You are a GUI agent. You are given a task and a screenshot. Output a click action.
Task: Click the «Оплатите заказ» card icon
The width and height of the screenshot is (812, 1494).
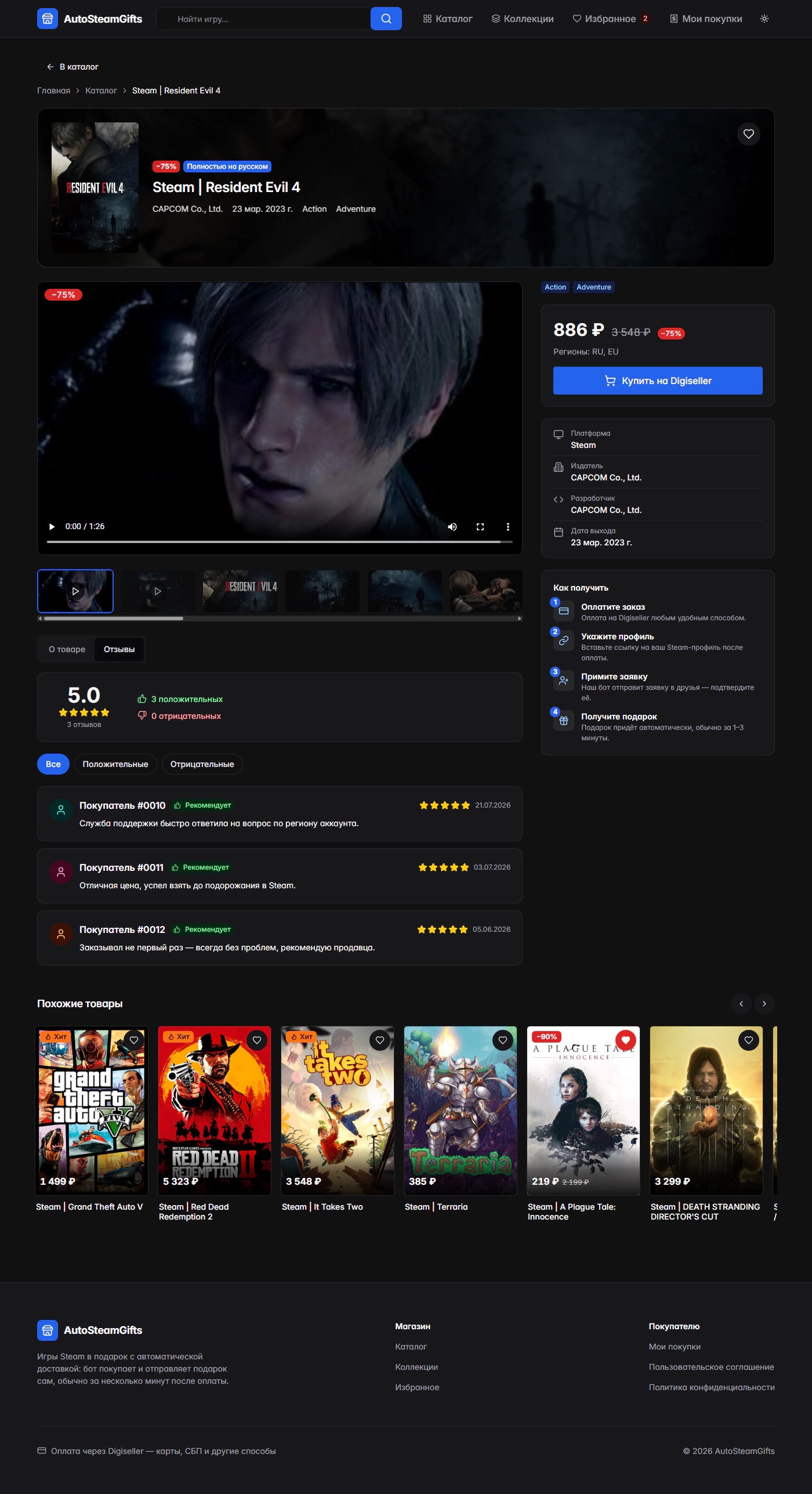click(x=564, y=611)
